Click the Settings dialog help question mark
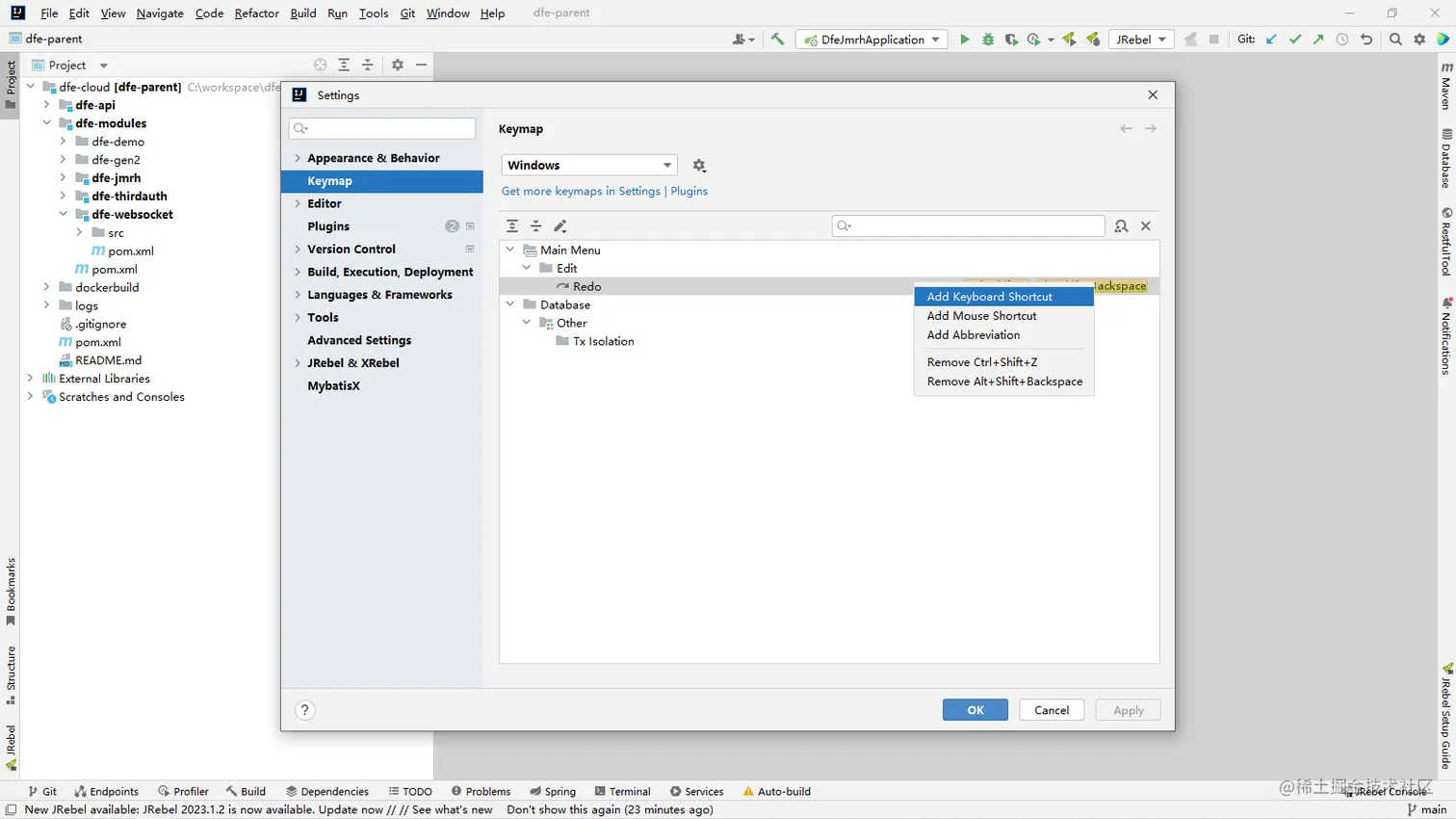Image resolution: width=1456 pixels, height=819 pixels. (x=305, y=710)
